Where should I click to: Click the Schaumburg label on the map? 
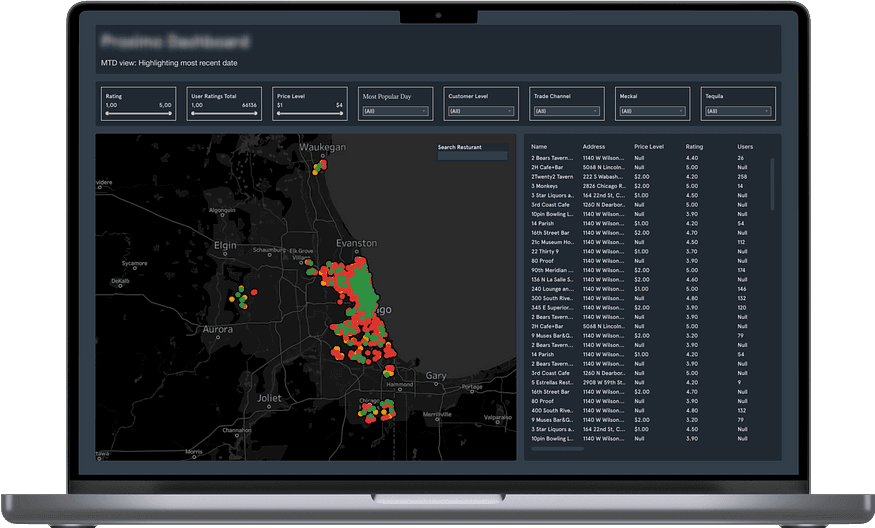point(269,250)
